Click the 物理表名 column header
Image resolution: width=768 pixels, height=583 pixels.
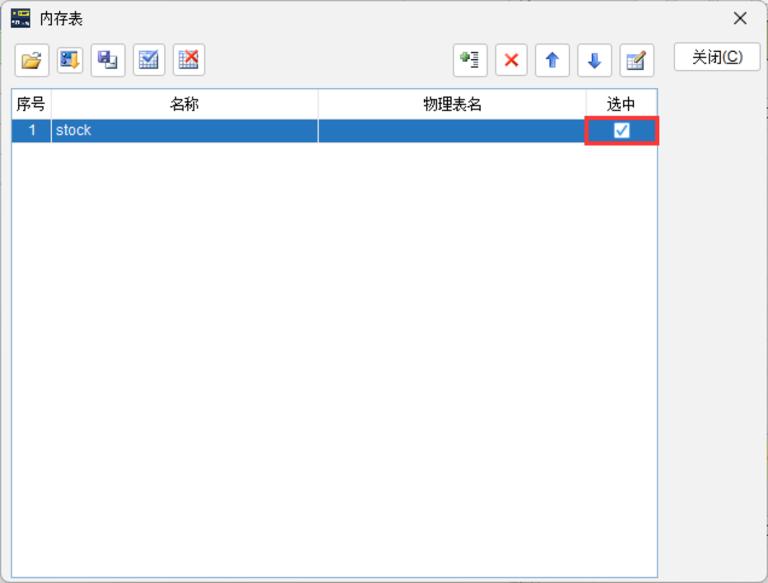452,104
